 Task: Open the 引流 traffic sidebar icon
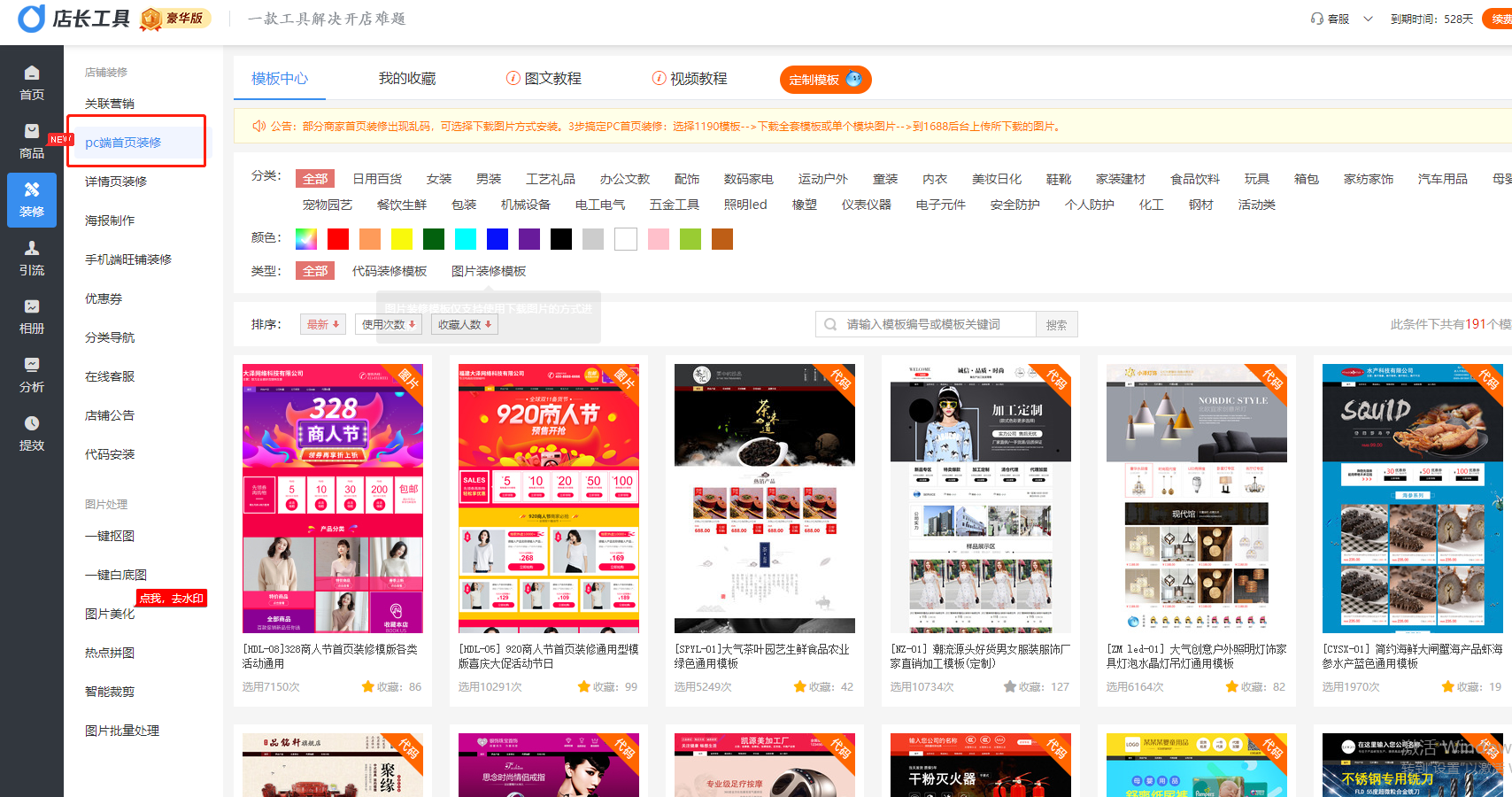(32, 258)
